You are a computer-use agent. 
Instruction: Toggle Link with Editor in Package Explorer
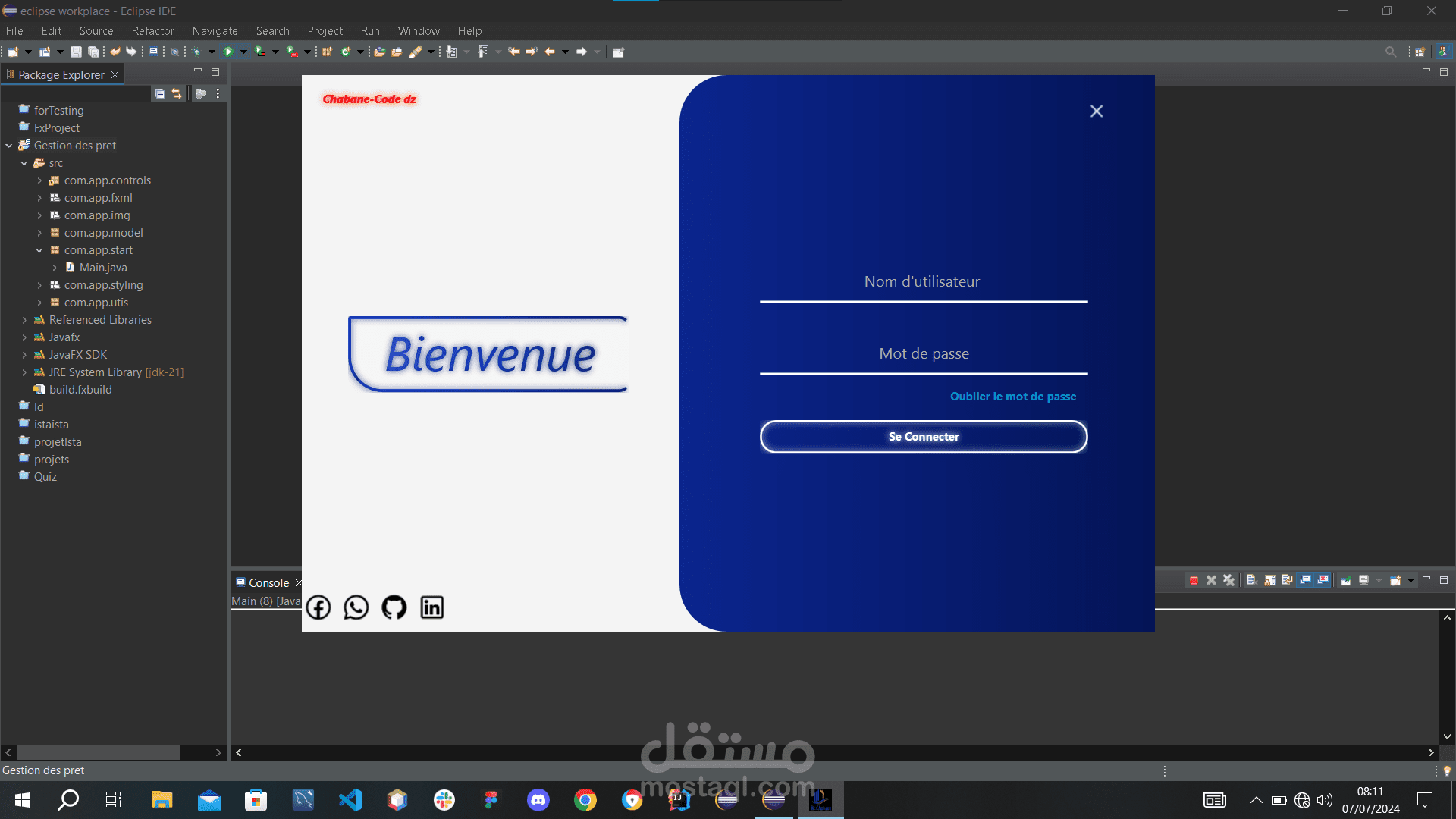(x=177, y=93)
